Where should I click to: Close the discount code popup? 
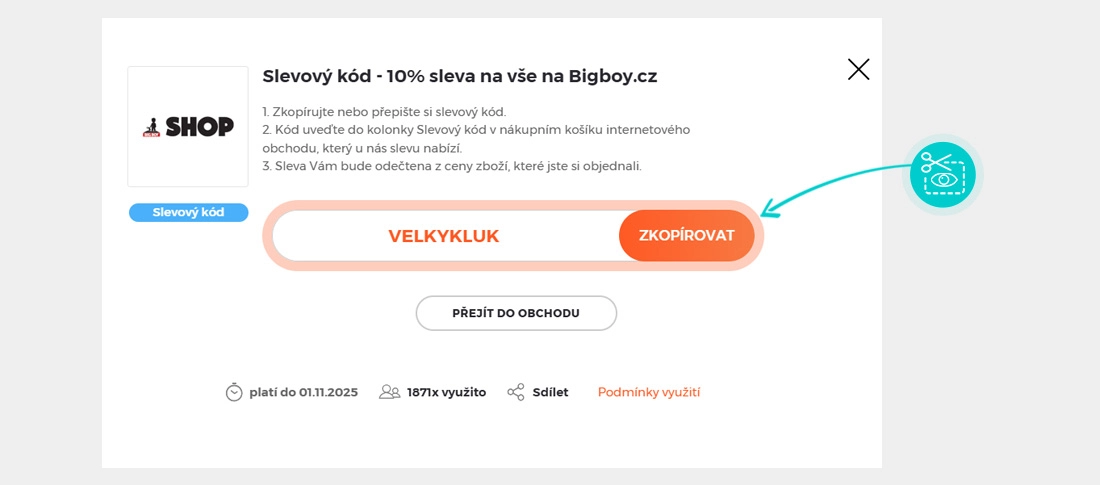pos(858,69)
